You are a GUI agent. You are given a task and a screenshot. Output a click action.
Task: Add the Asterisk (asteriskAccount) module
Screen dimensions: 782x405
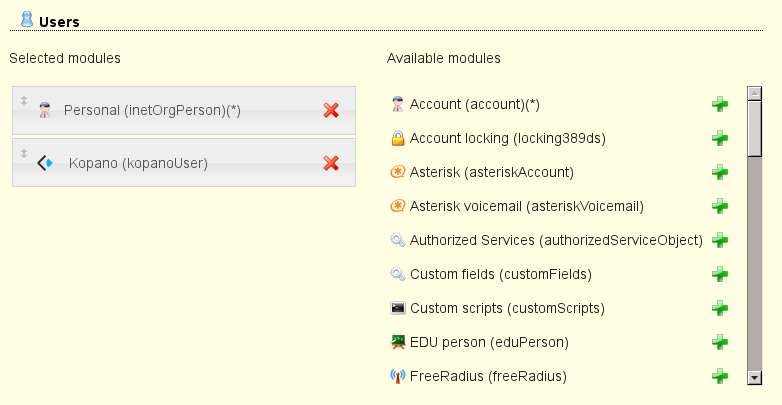click(x=719, y=172)
